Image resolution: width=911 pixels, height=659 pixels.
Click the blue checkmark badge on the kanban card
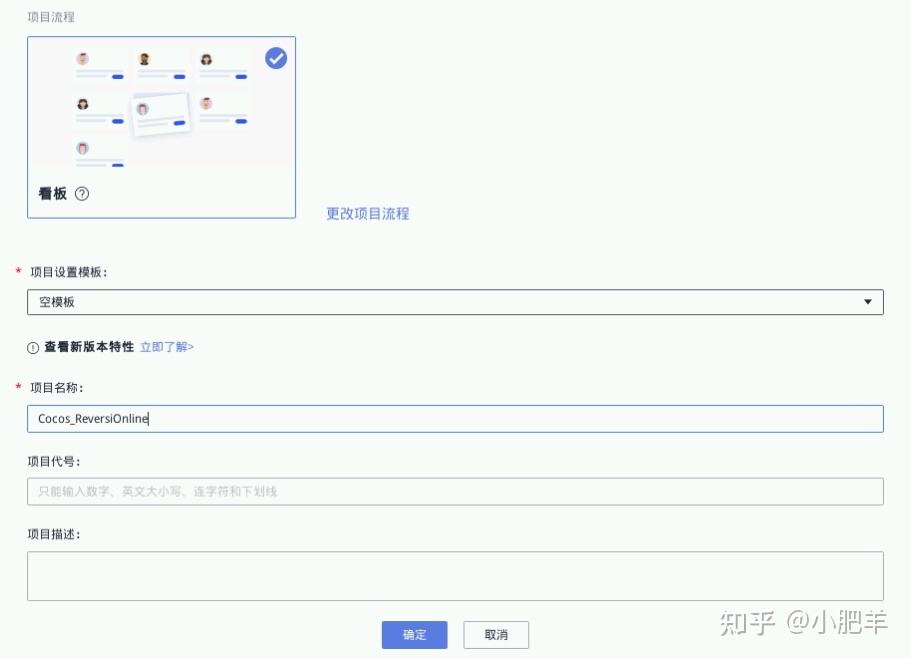pos(276,58)
